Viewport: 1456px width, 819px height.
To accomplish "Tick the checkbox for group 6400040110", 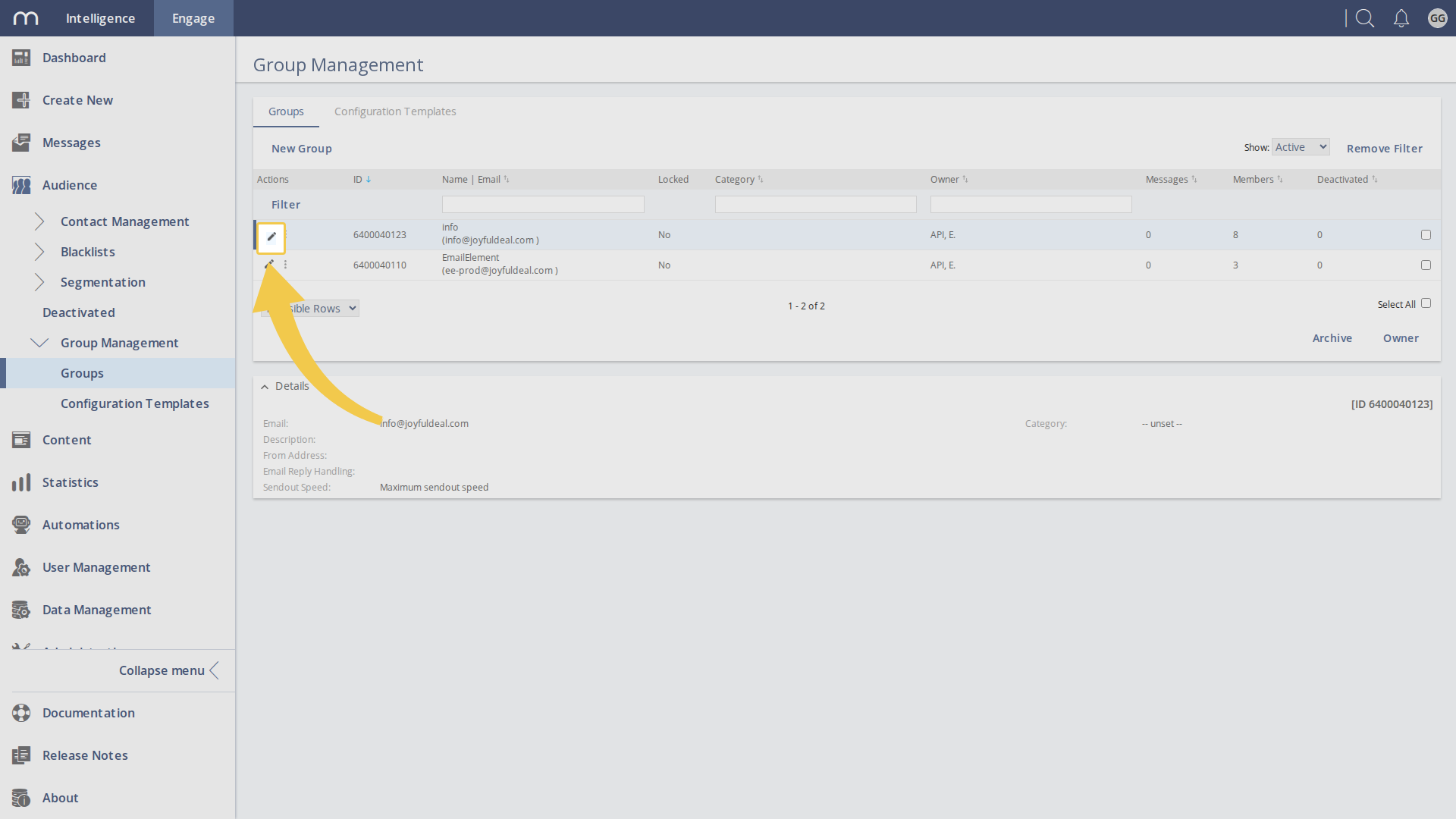I will (x=1426, y=265).
